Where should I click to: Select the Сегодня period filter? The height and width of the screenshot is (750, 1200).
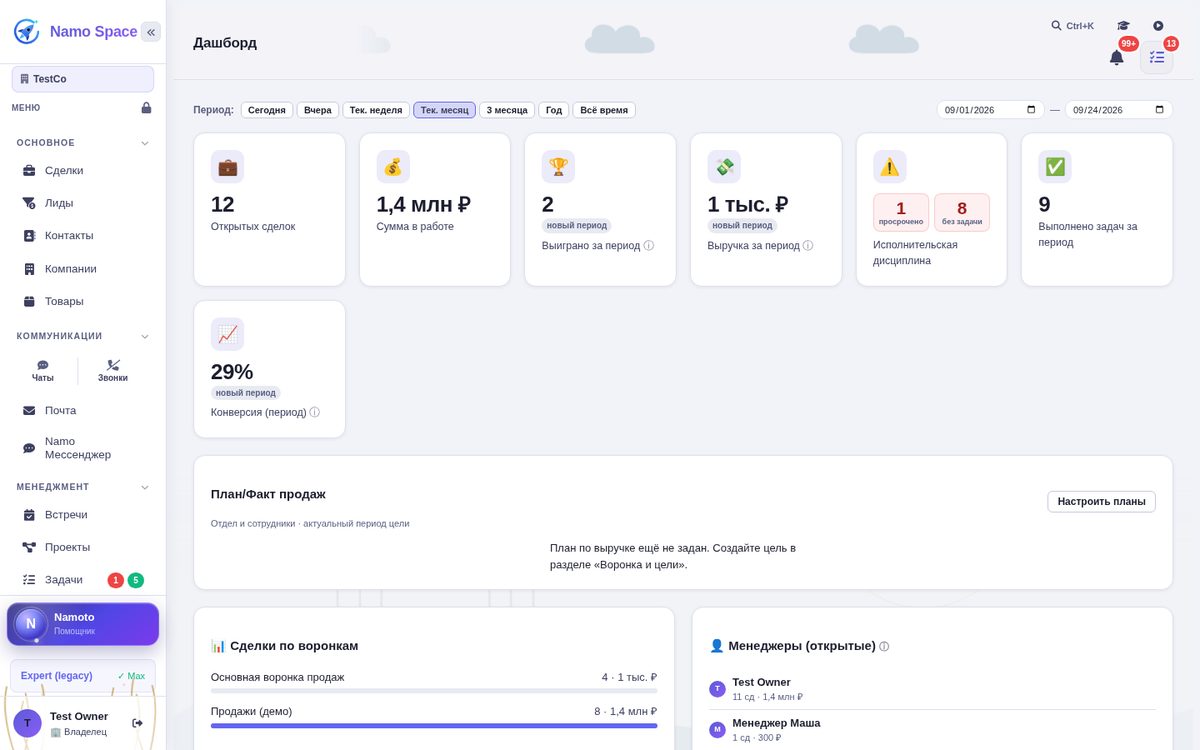pos(267,110)
